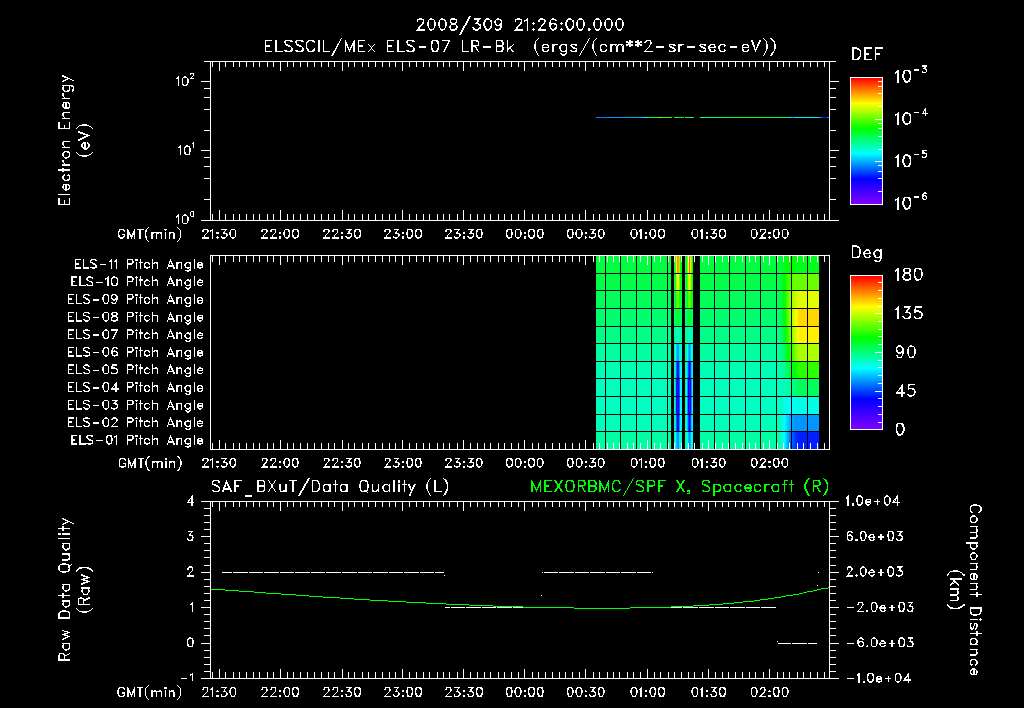The height and width of the screenshot is (708, 1024).
Task: Click the 1.0e+04 right-axis distance tick
Action: point(872,501)
